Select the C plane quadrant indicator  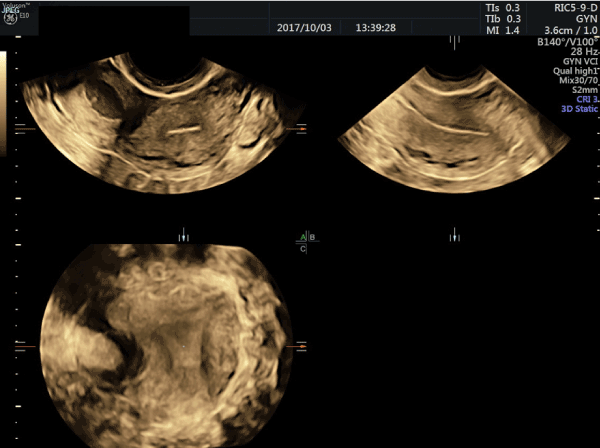point(303,249)
